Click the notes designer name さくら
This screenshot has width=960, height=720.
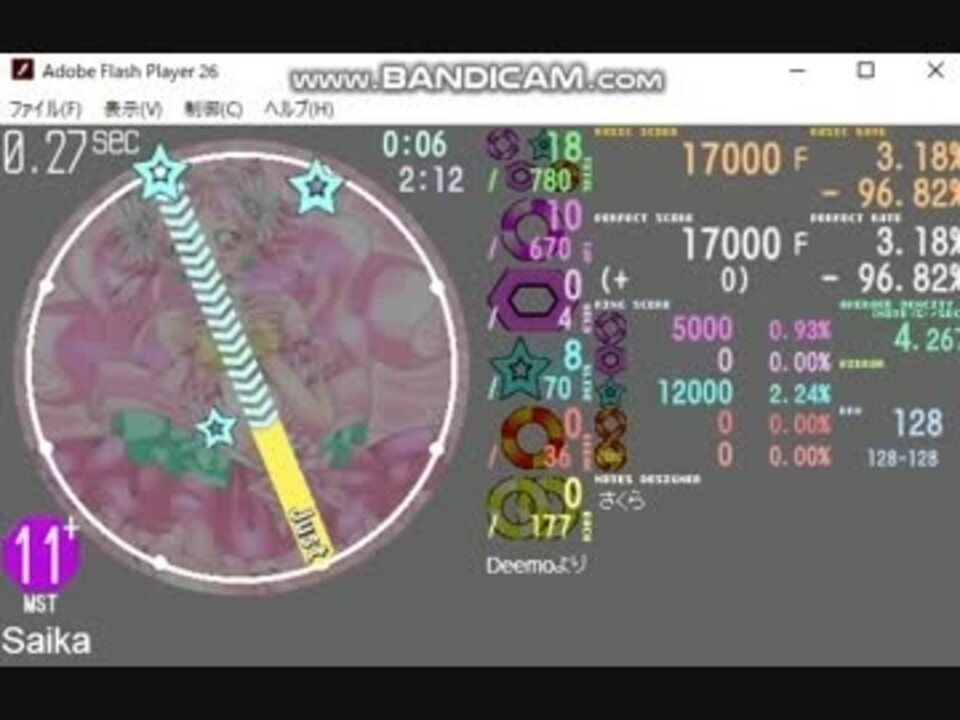click(621, 500)
